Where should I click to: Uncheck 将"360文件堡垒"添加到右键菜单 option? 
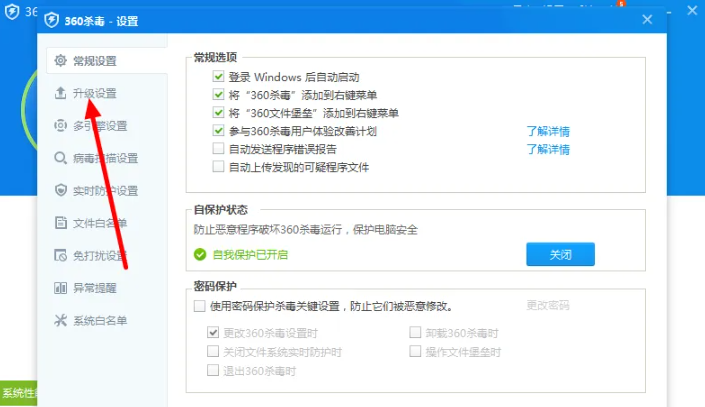(218, 113)
